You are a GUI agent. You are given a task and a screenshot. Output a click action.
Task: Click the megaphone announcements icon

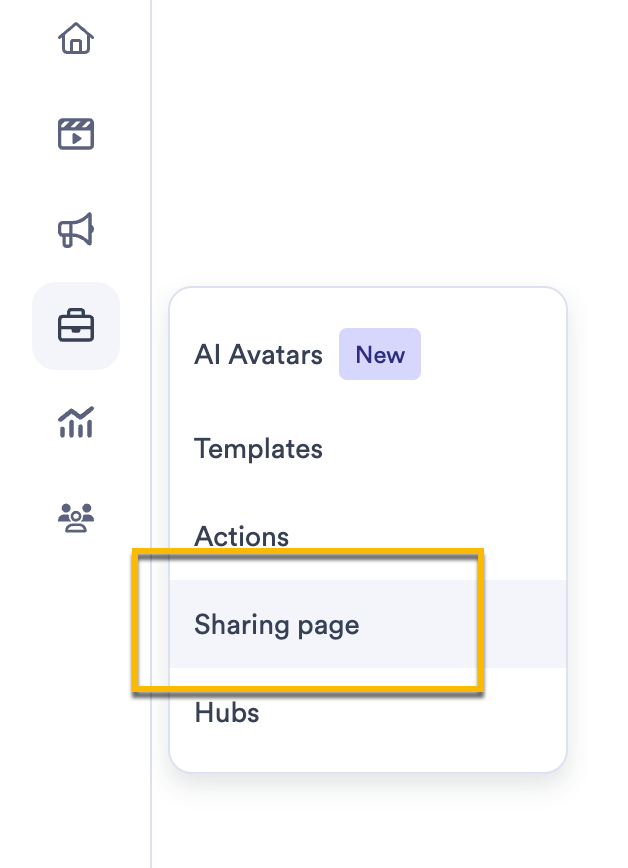[76, 229]
